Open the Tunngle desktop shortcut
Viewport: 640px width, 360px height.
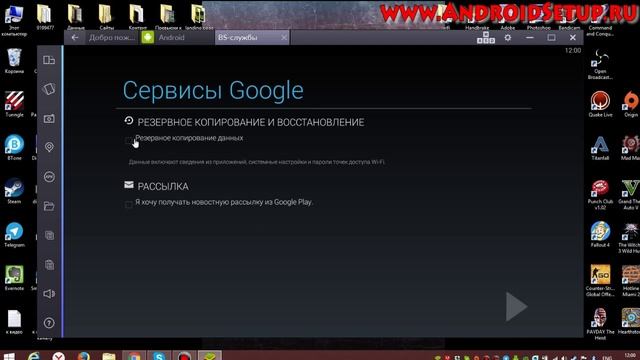(x=14, y=104)
